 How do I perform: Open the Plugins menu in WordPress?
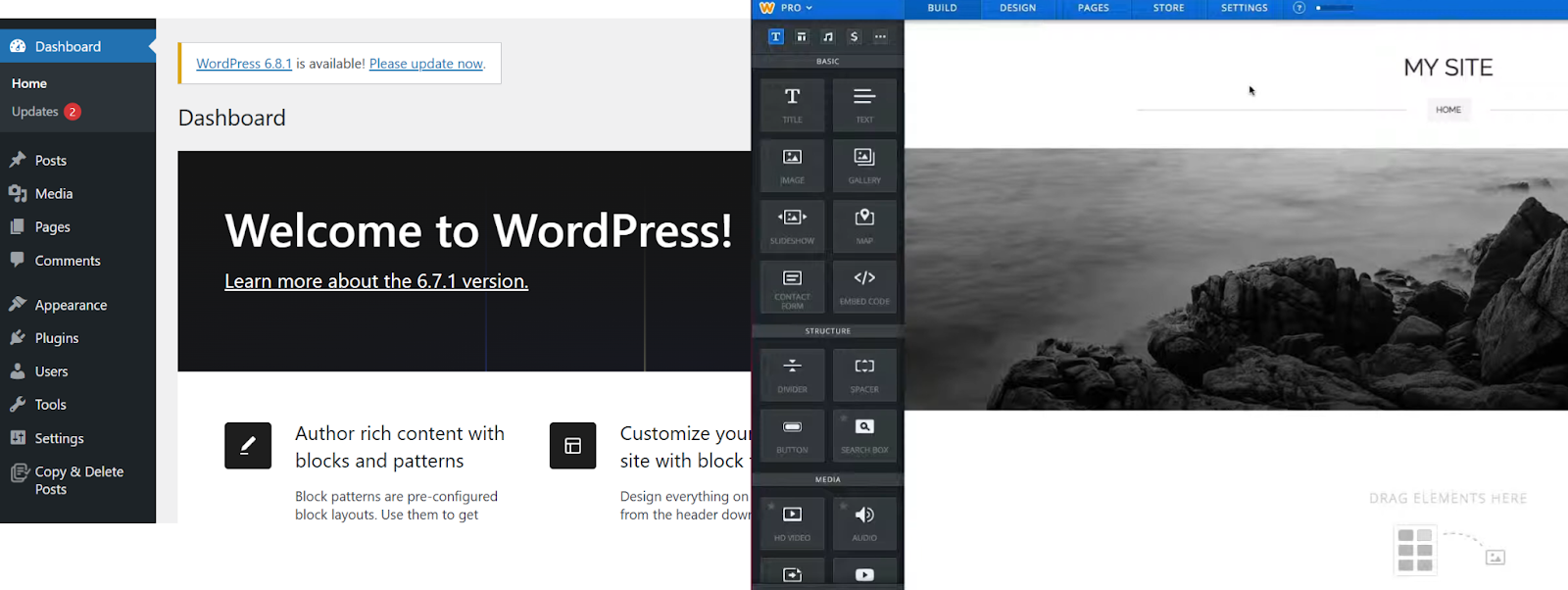click(x=77, y=338)
